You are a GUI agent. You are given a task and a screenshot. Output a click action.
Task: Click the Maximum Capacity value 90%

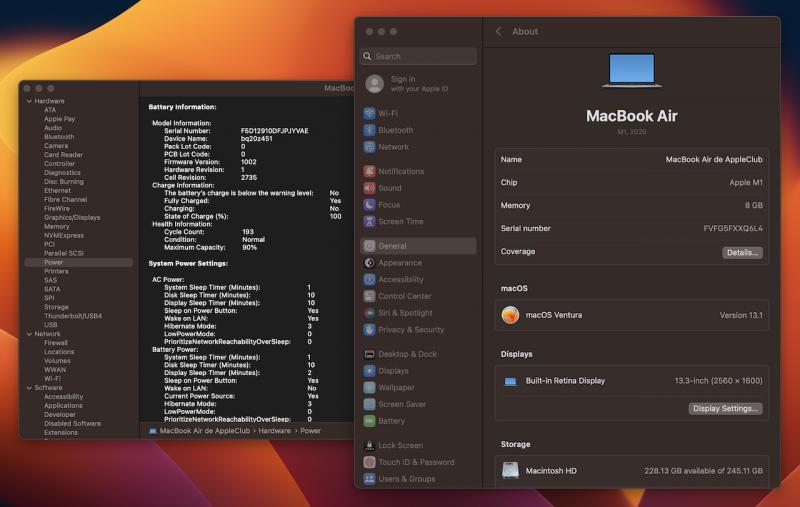249,247
